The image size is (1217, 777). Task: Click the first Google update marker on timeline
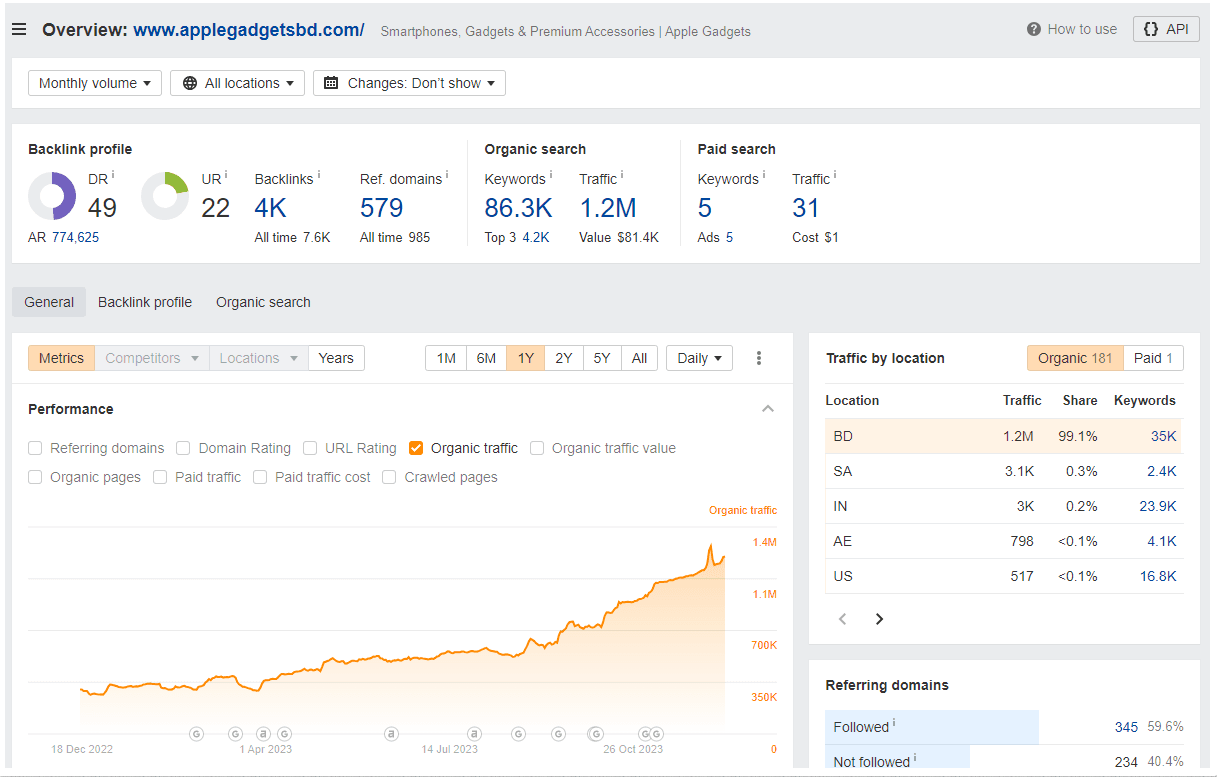click(197, 734)
